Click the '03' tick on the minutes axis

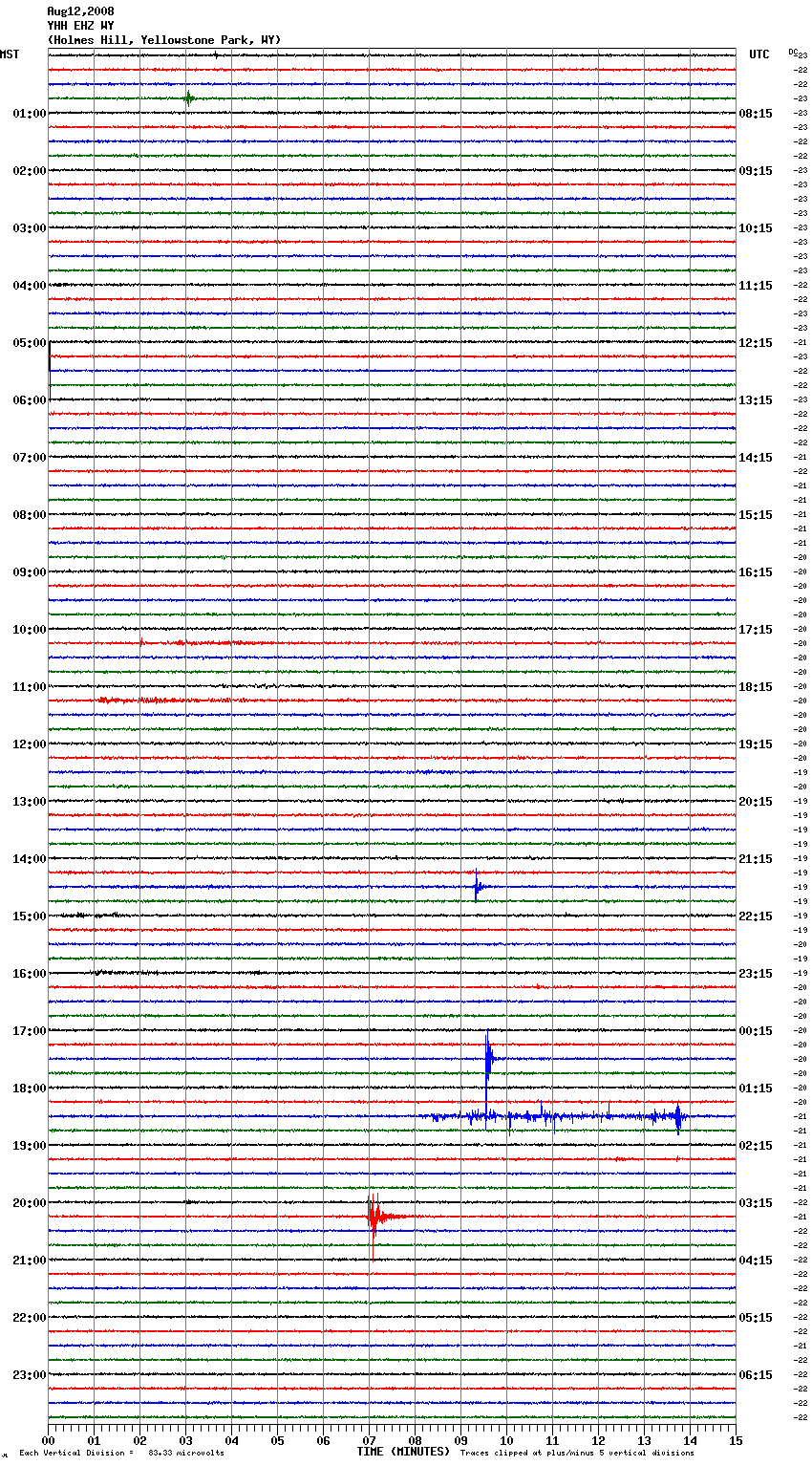(186, 1440)
